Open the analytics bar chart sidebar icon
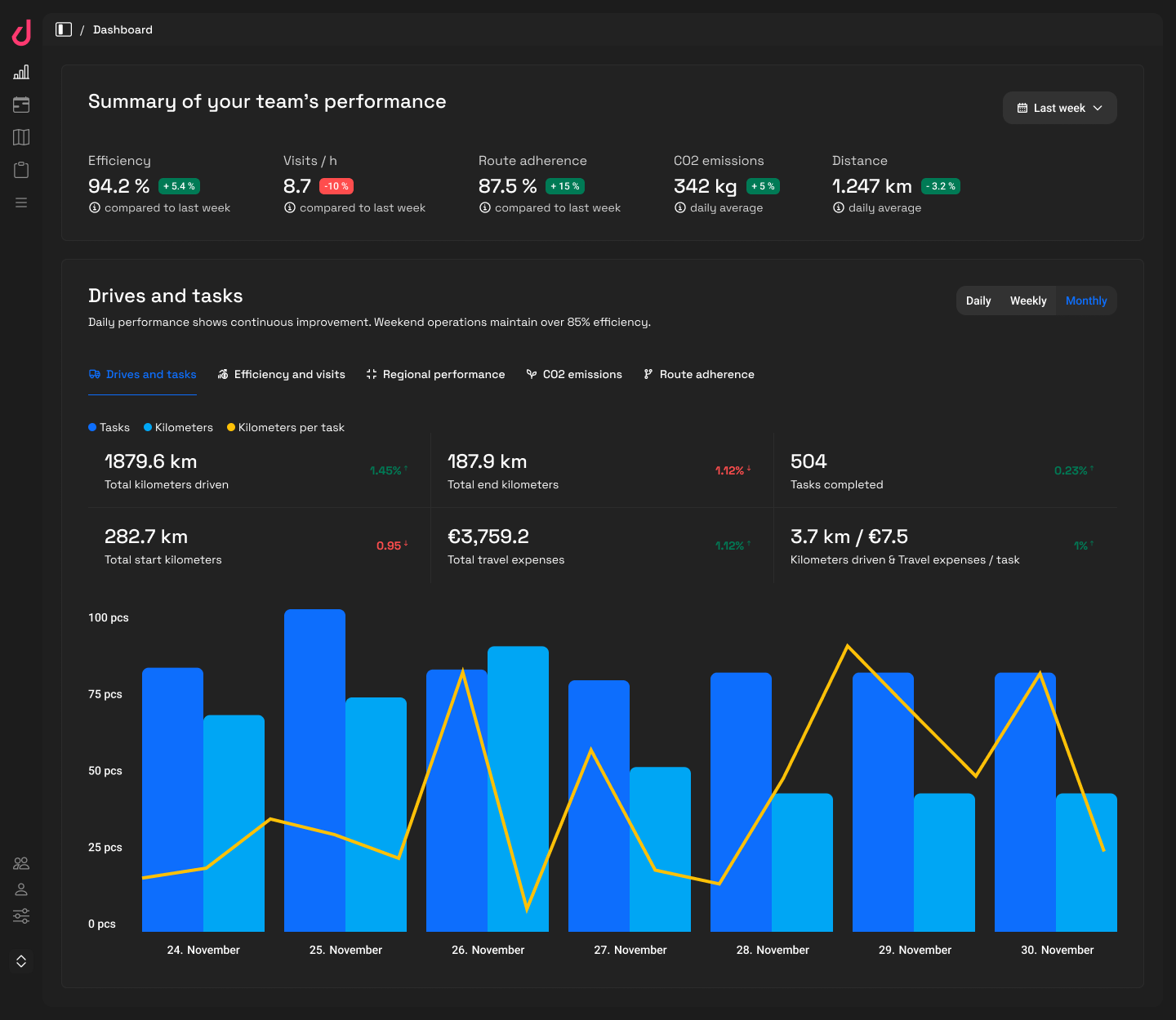The height and width of the screenshot is (1020, 1176). pos(21,72)
